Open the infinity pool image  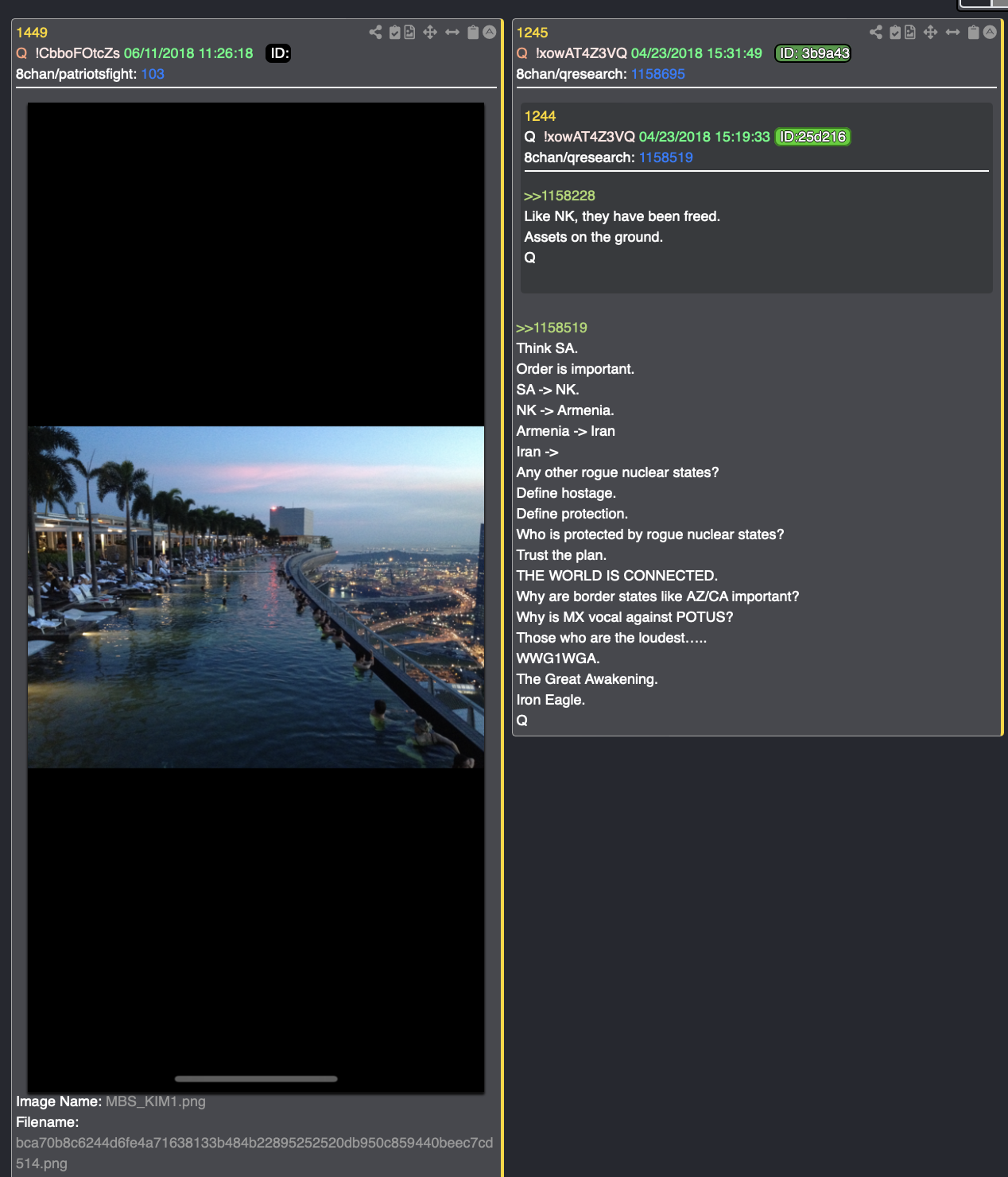point(256,597)
